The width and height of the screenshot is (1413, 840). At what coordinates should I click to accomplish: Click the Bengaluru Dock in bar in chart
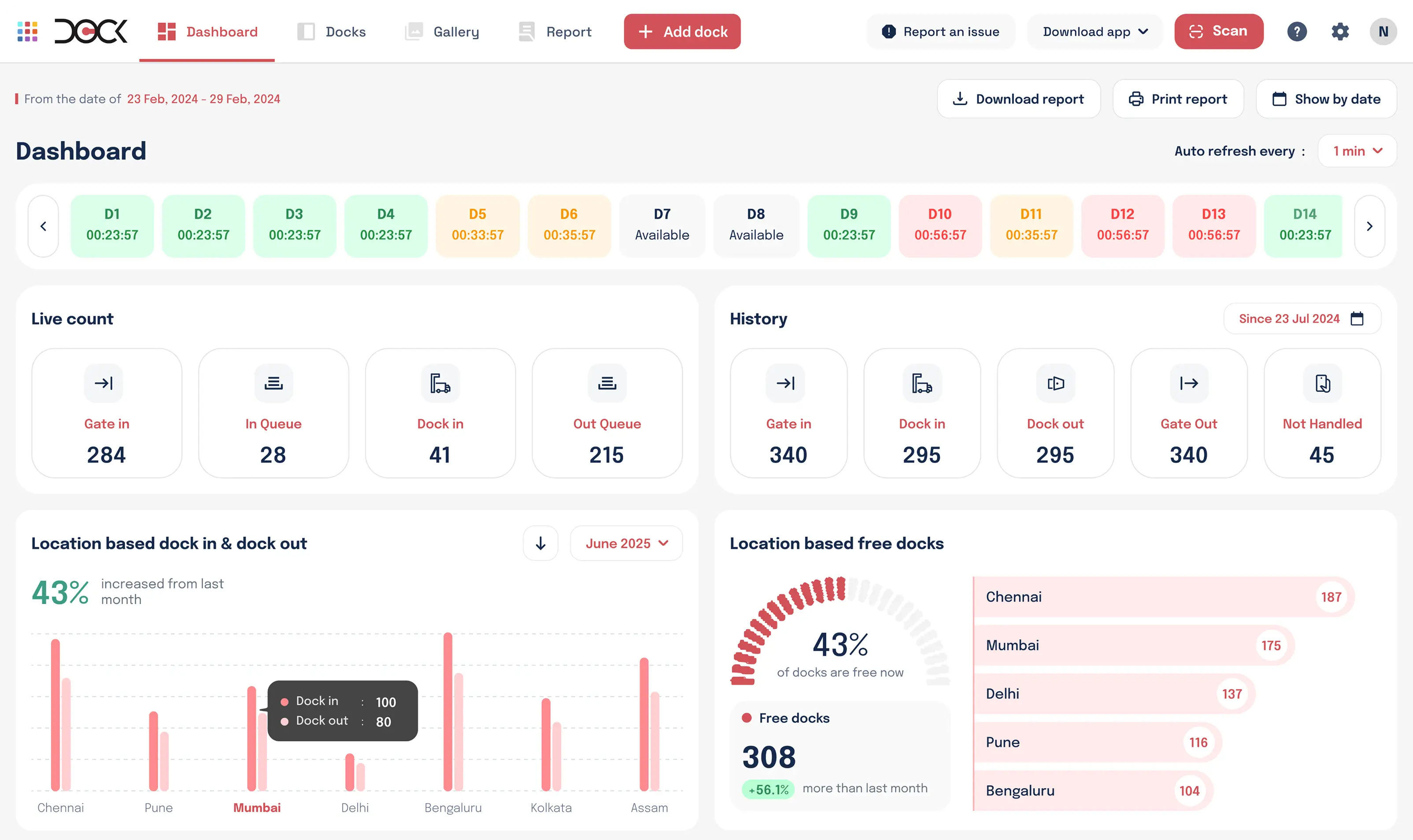[x=448, y=711]
